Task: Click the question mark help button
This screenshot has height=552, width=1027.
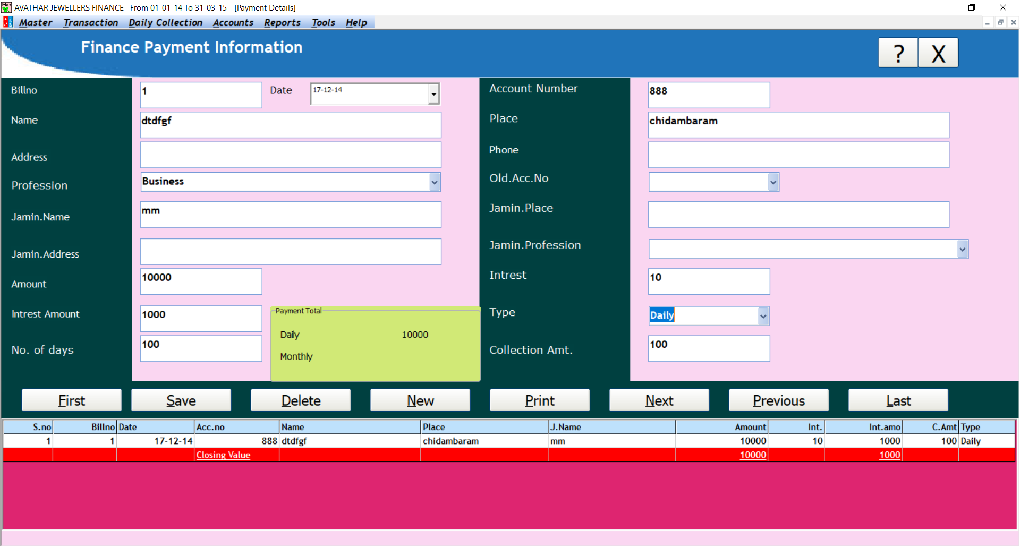Action: point(898,54)
